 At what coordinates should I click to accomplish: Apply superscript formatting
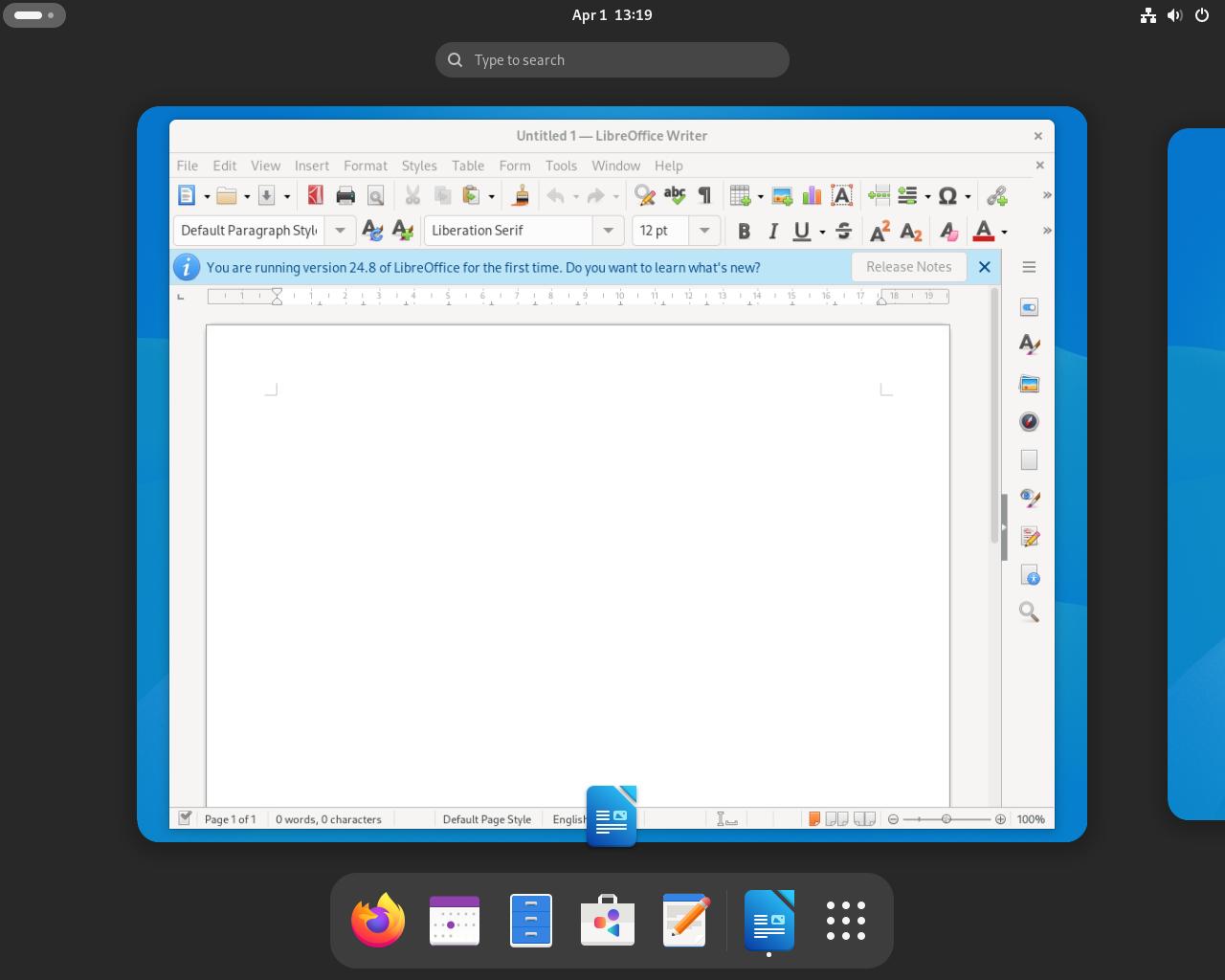click(880, 231)
